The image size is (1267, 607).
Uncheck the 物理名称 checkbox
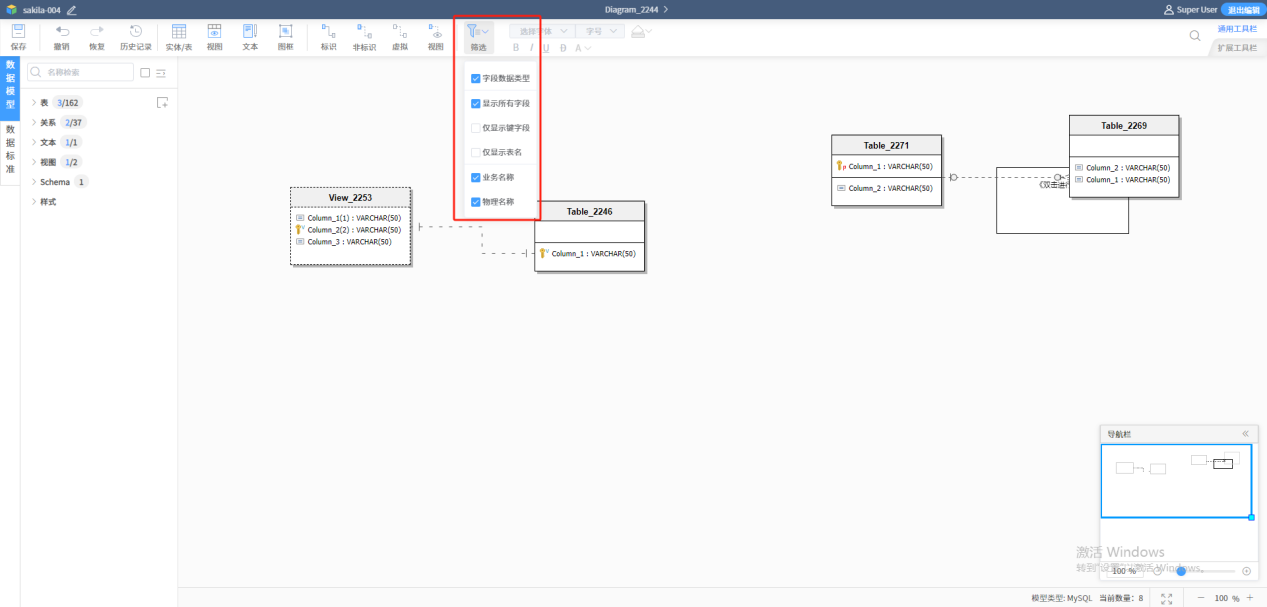tap(476, 201)
